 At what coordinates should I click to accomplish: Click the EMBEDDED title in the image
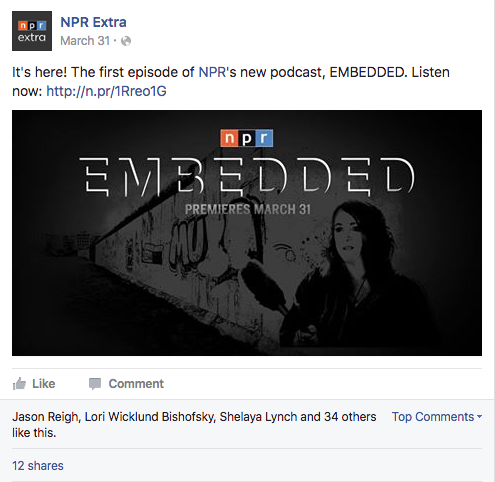[x=247, y=177]
